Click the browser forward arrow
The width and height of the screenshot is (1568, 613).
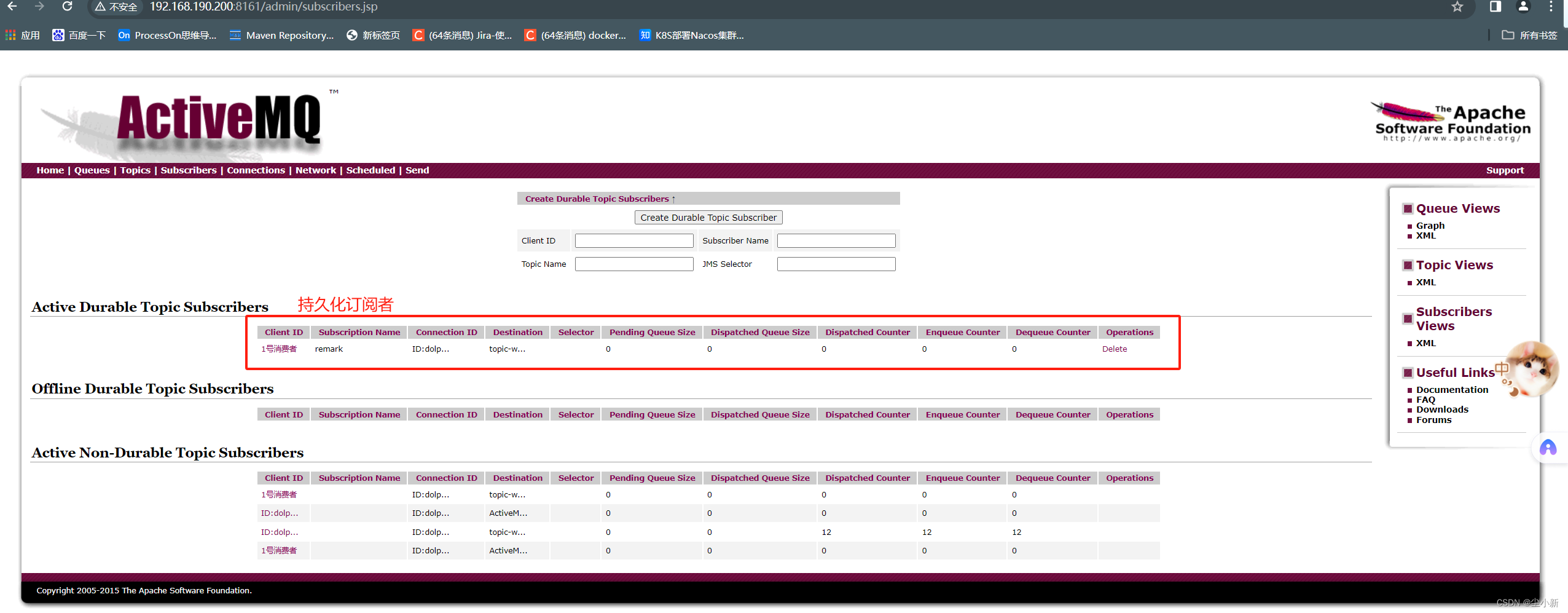pos(39,6)
